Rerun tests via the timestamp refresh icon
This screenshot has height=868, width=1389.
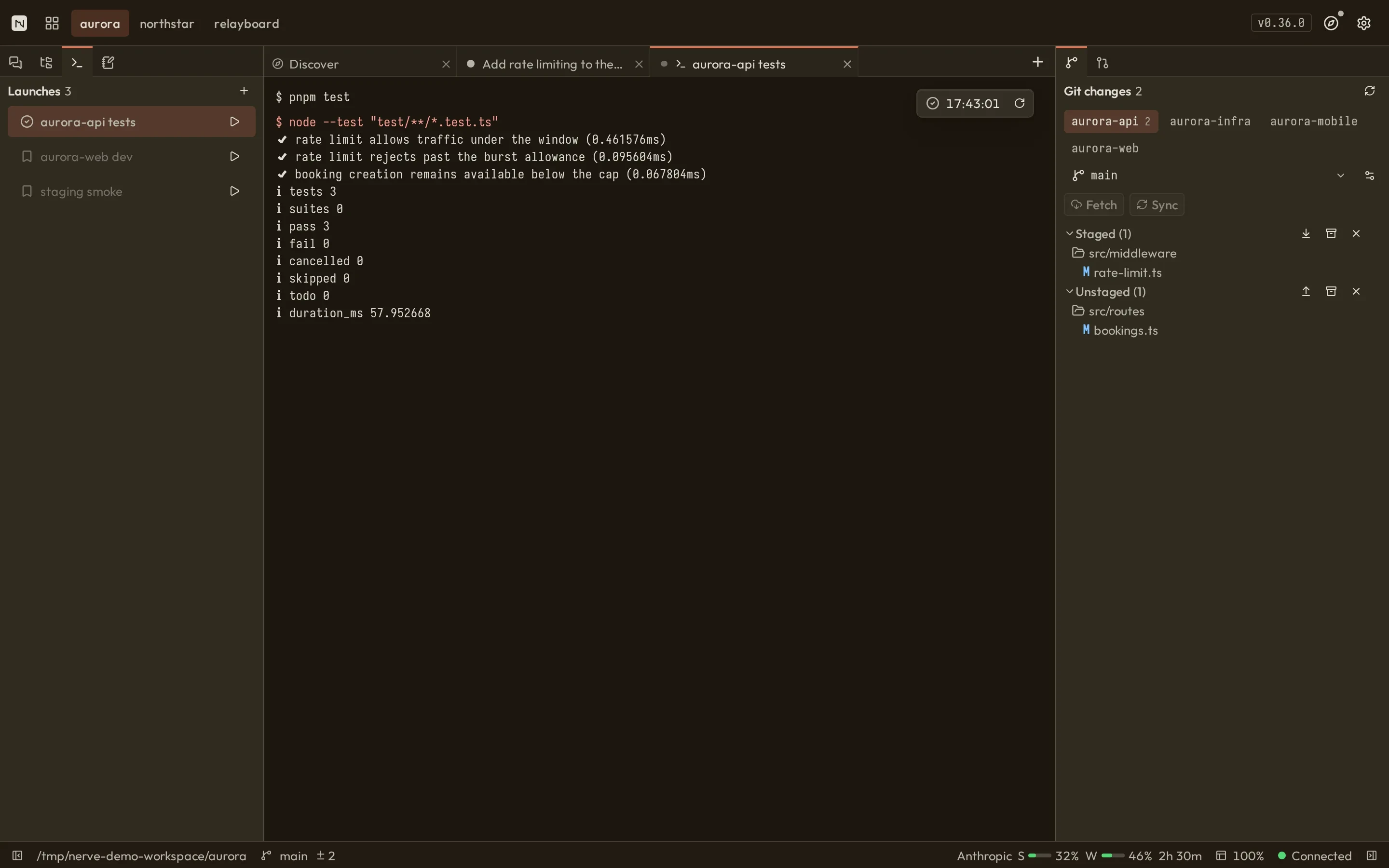coord(1020,103)
